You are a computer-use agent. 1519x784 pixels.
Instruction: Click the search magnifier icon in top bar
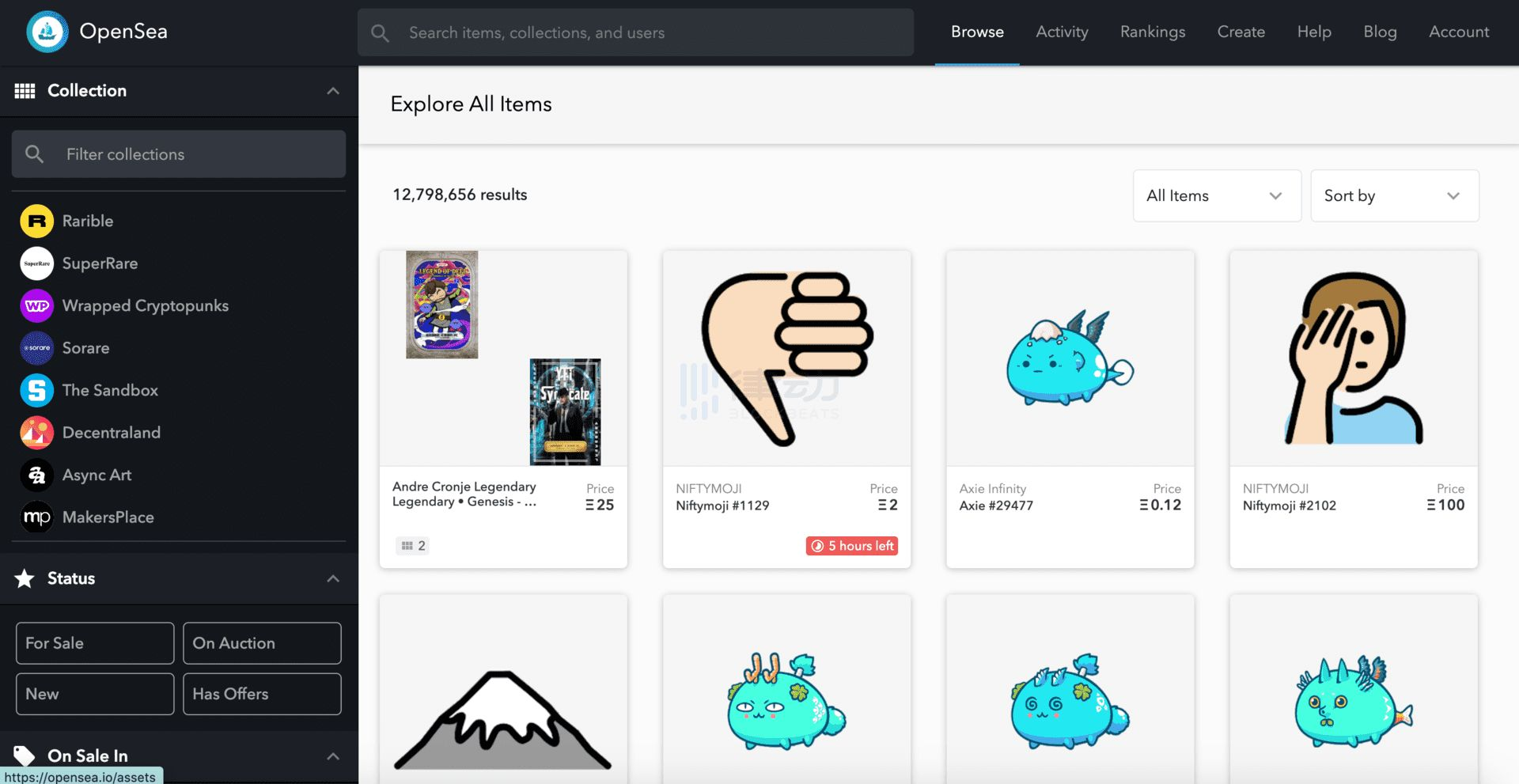[381, 33]
